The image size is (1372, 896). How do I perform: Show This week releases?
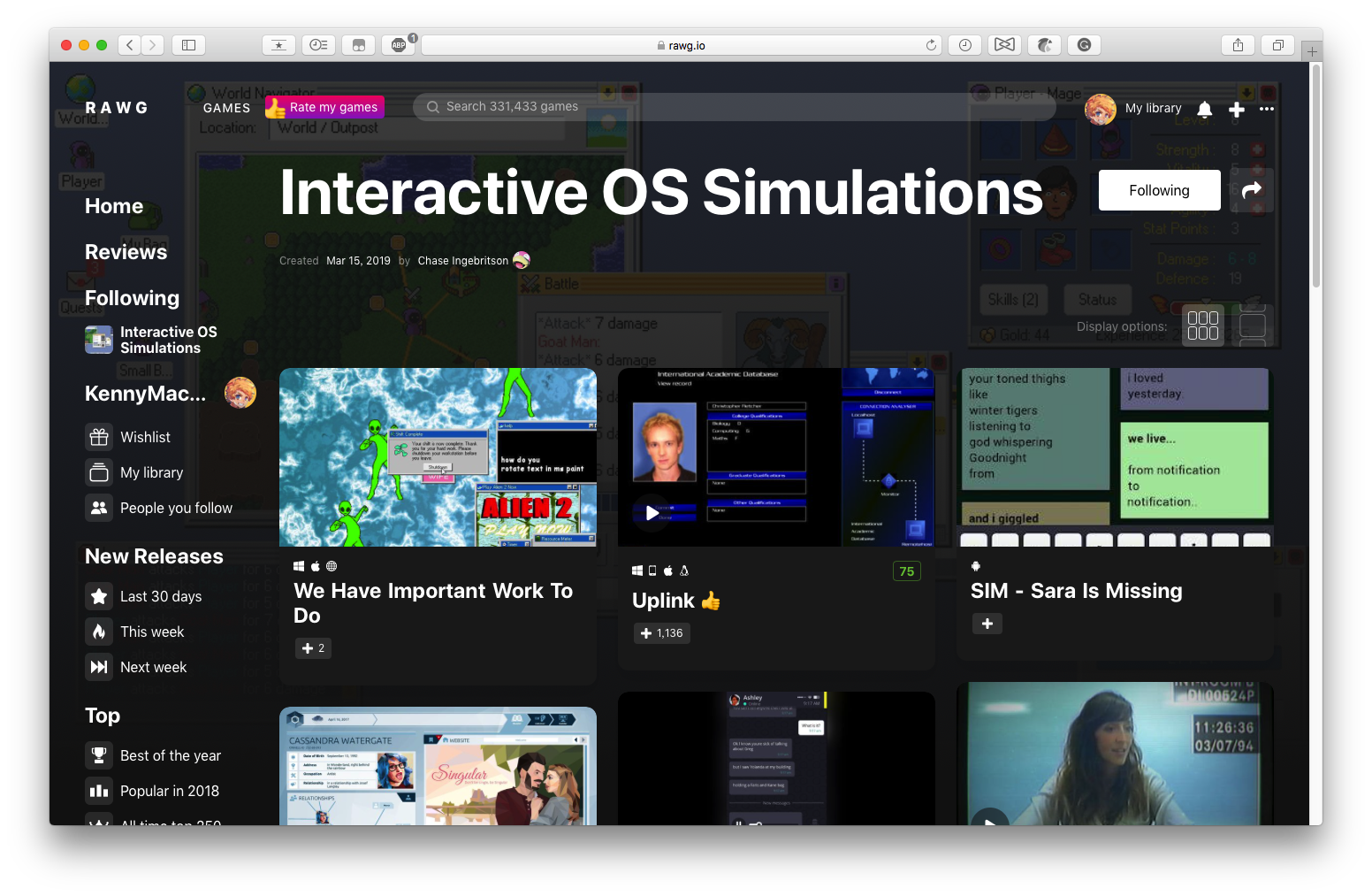coord(134,632)
